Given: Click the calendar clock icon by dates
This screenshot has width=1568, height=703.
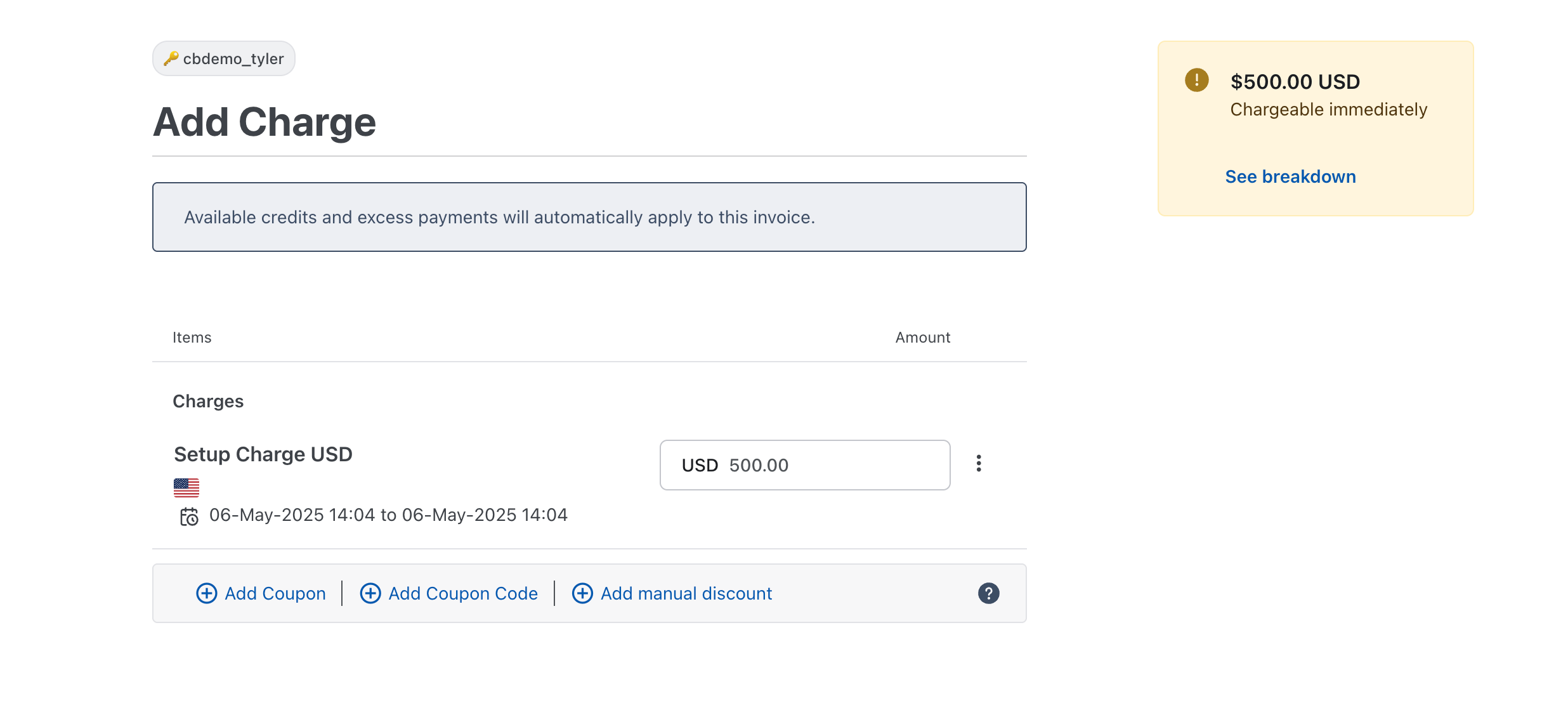Looking at the screenshot, I should point(189,516).
